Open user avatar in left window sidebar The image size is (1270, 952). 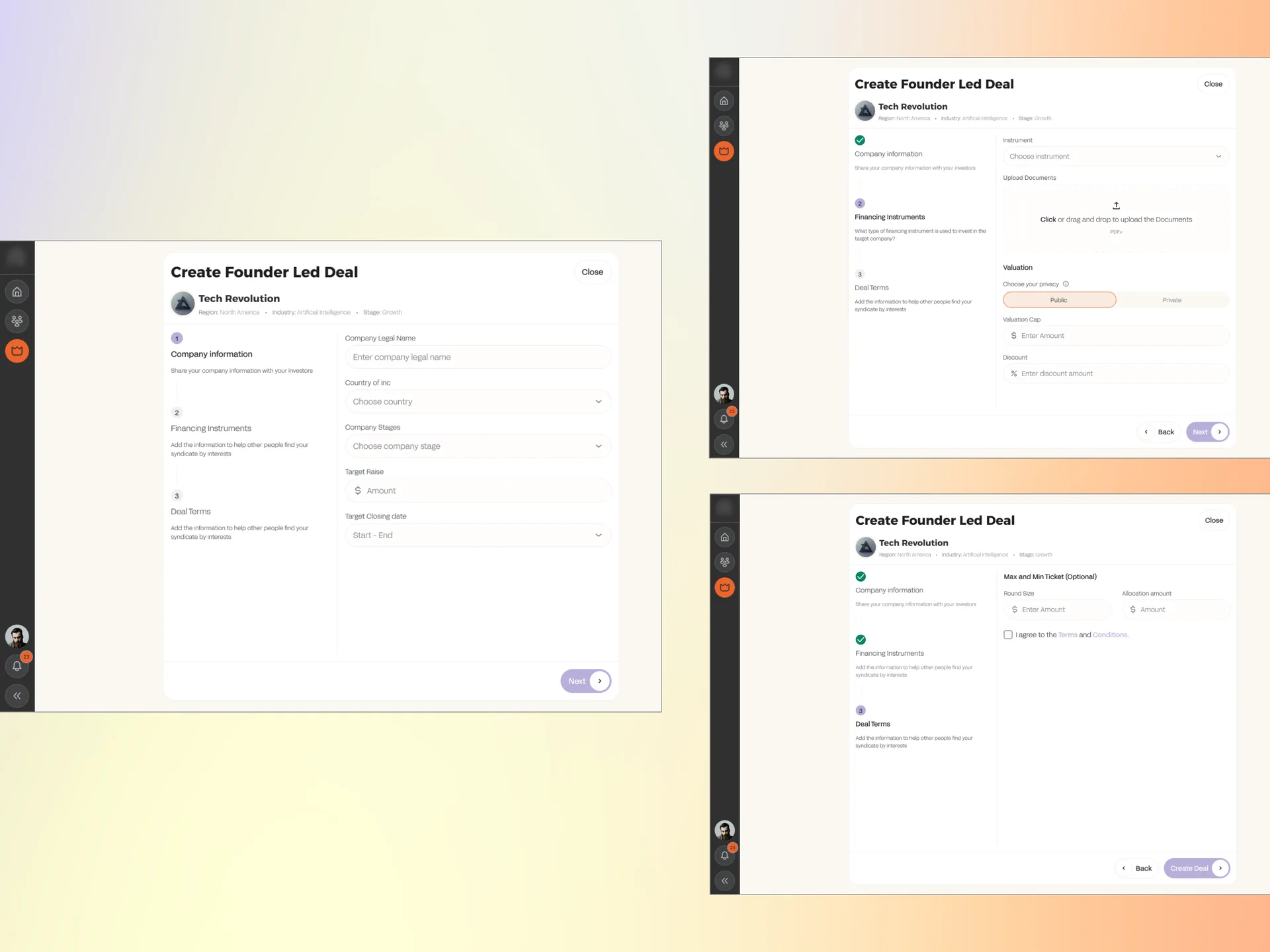pyautogui.click(x=17, y=636)
